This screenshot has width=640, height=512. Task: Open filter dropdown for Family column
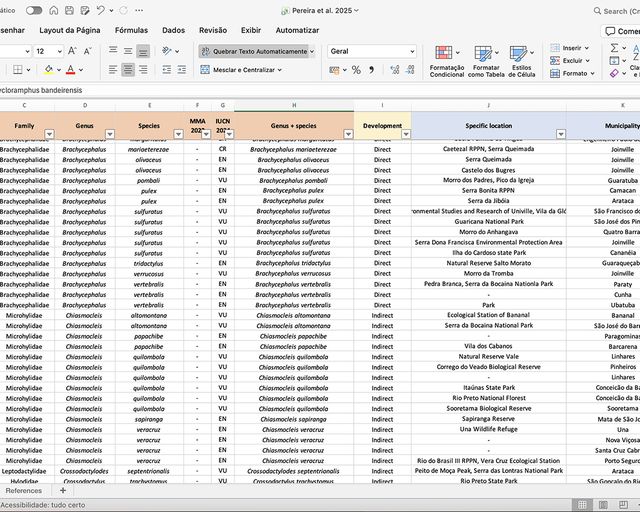[x=48, y=134]
